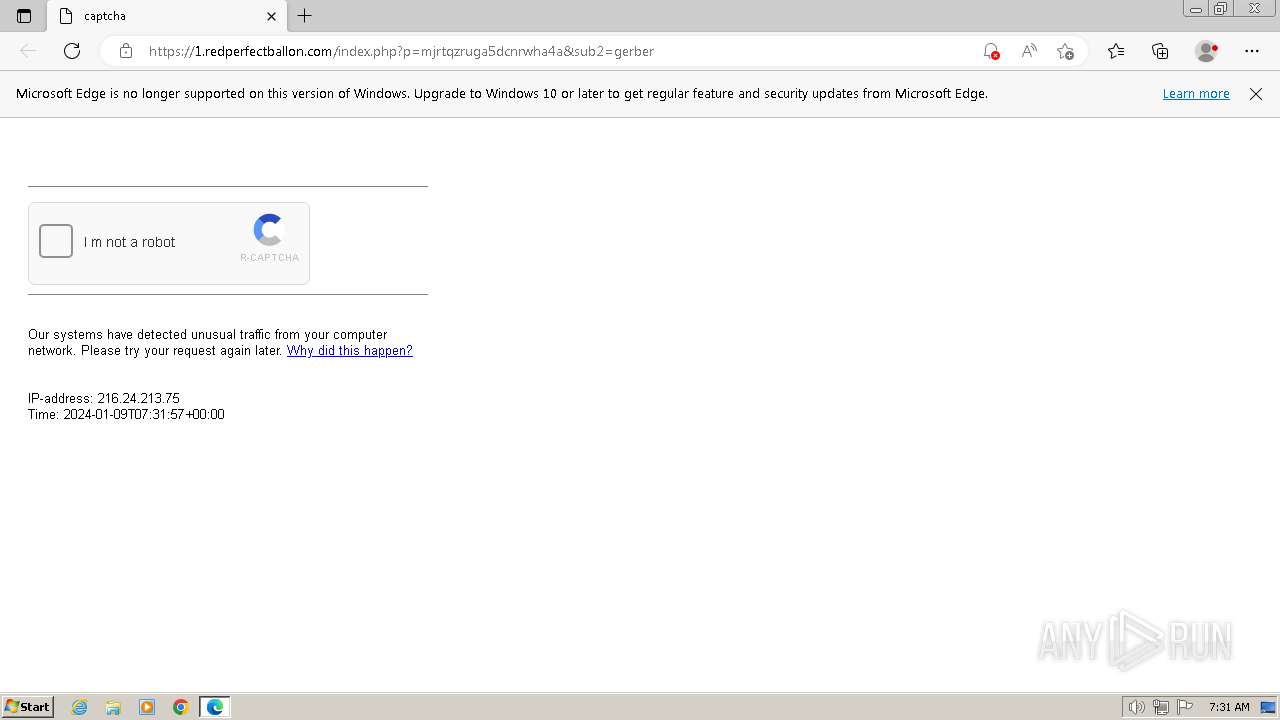The width and height of the screenshot is (1280, 720).
Task: Minimize the Edge browser window
Action: coord(1196,9)
